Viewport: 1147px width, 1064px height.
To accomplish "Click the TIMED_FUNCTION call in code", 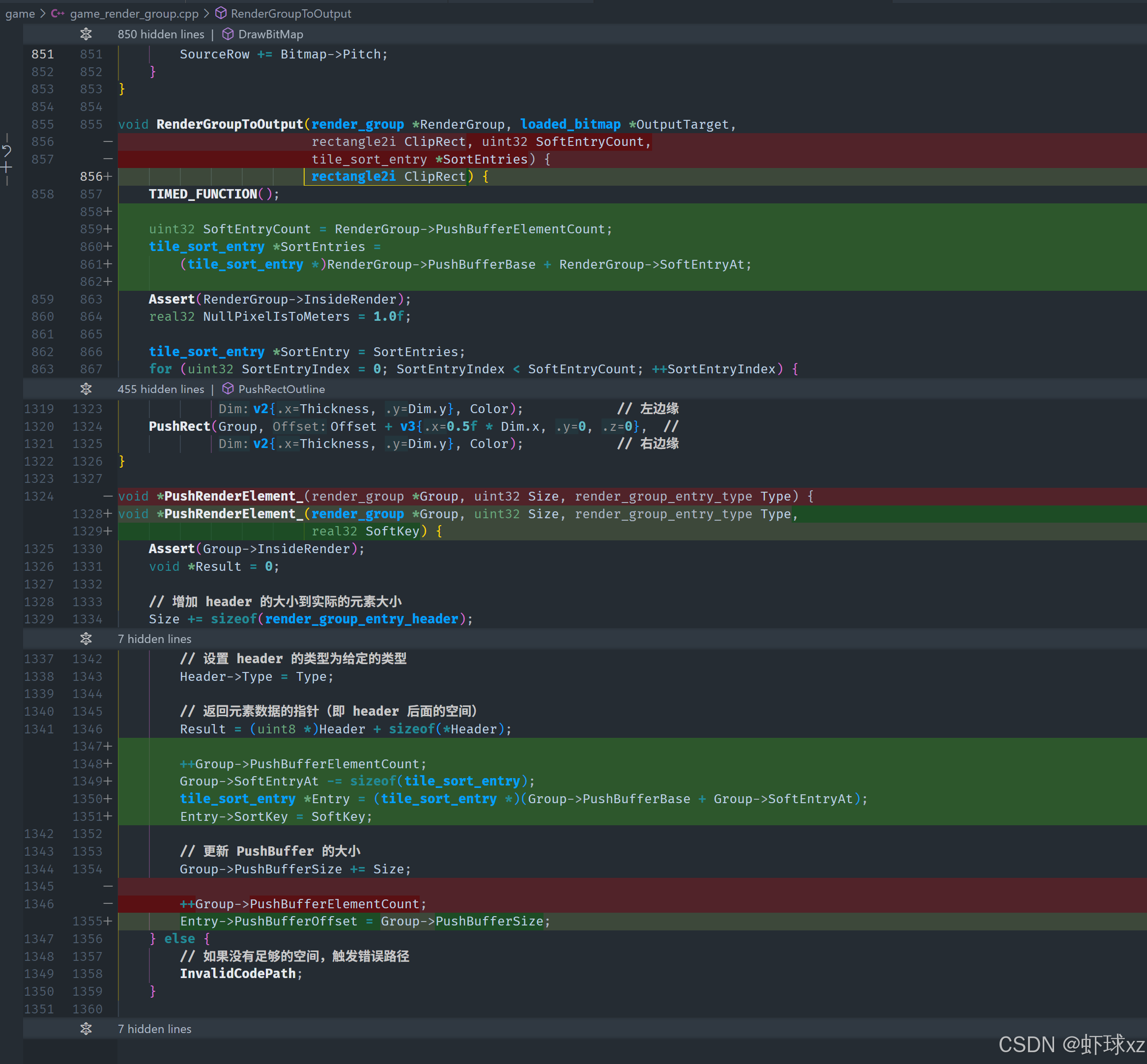I will coord(203,194).
